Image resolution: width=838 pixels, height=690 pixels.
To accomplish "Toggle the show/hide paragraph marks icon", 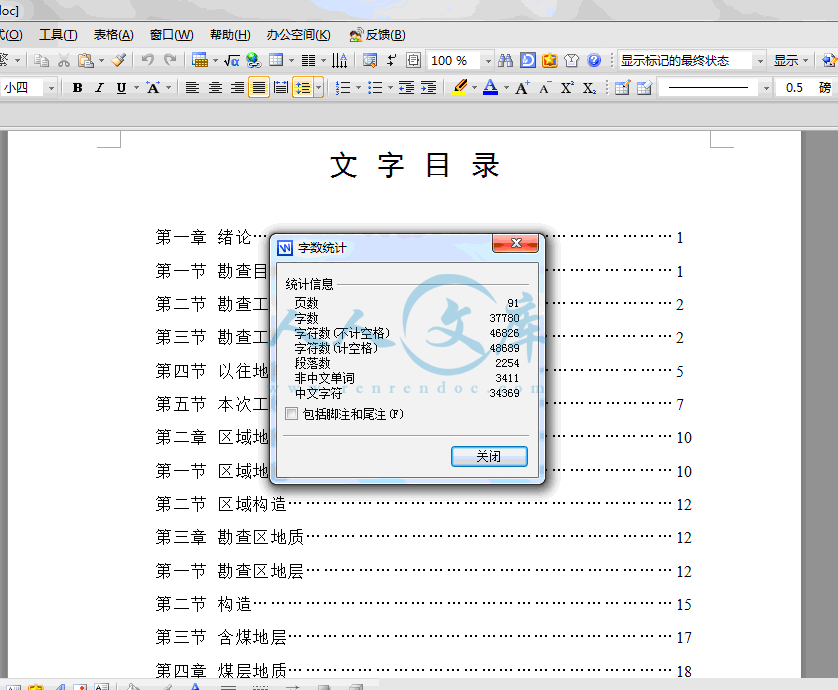I will point(392,60).
